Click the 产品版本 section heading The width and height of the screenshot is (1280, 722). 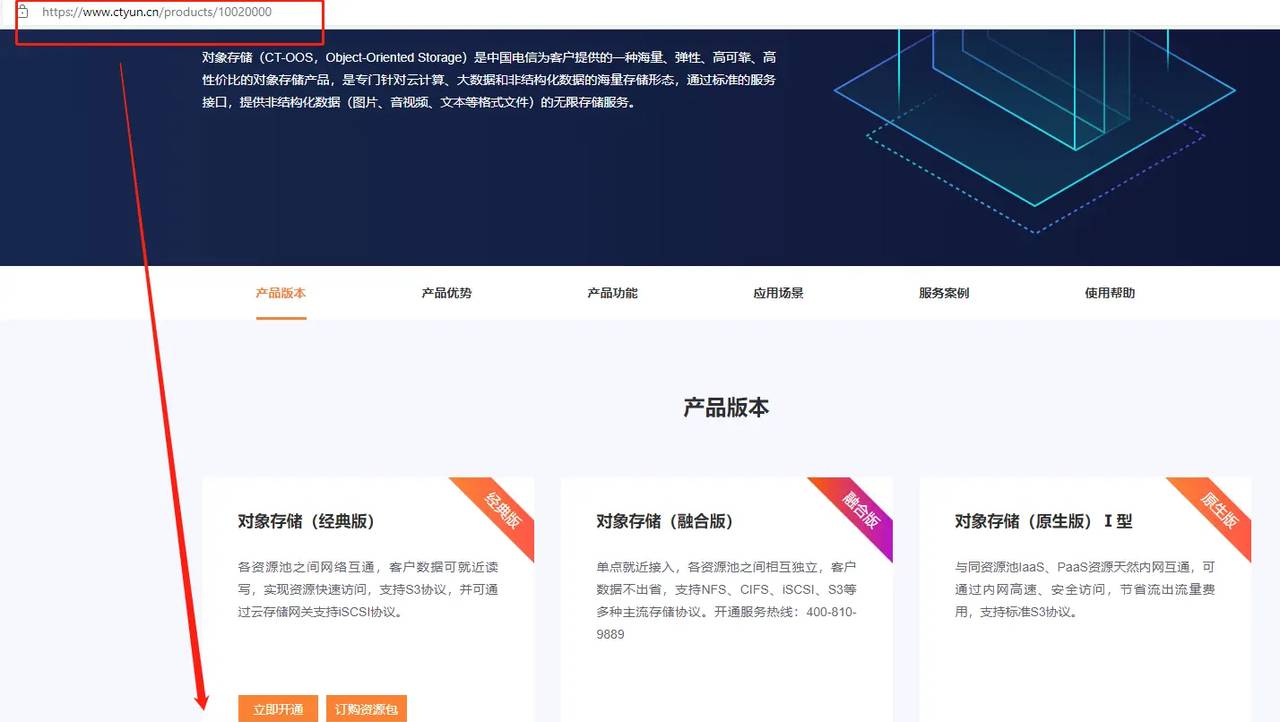coord(727,407)
